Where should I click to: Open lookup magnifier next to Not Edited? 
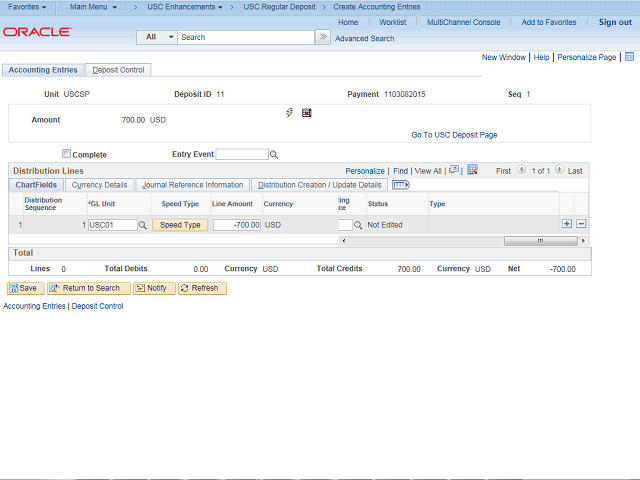coord(358,225)
